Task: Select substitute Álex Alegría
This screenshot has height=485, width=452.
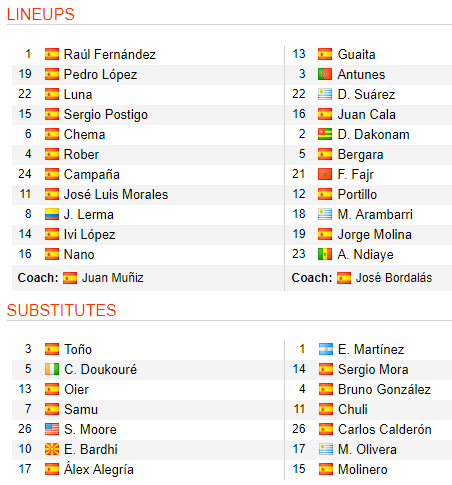Action: [x=99, y=469]
